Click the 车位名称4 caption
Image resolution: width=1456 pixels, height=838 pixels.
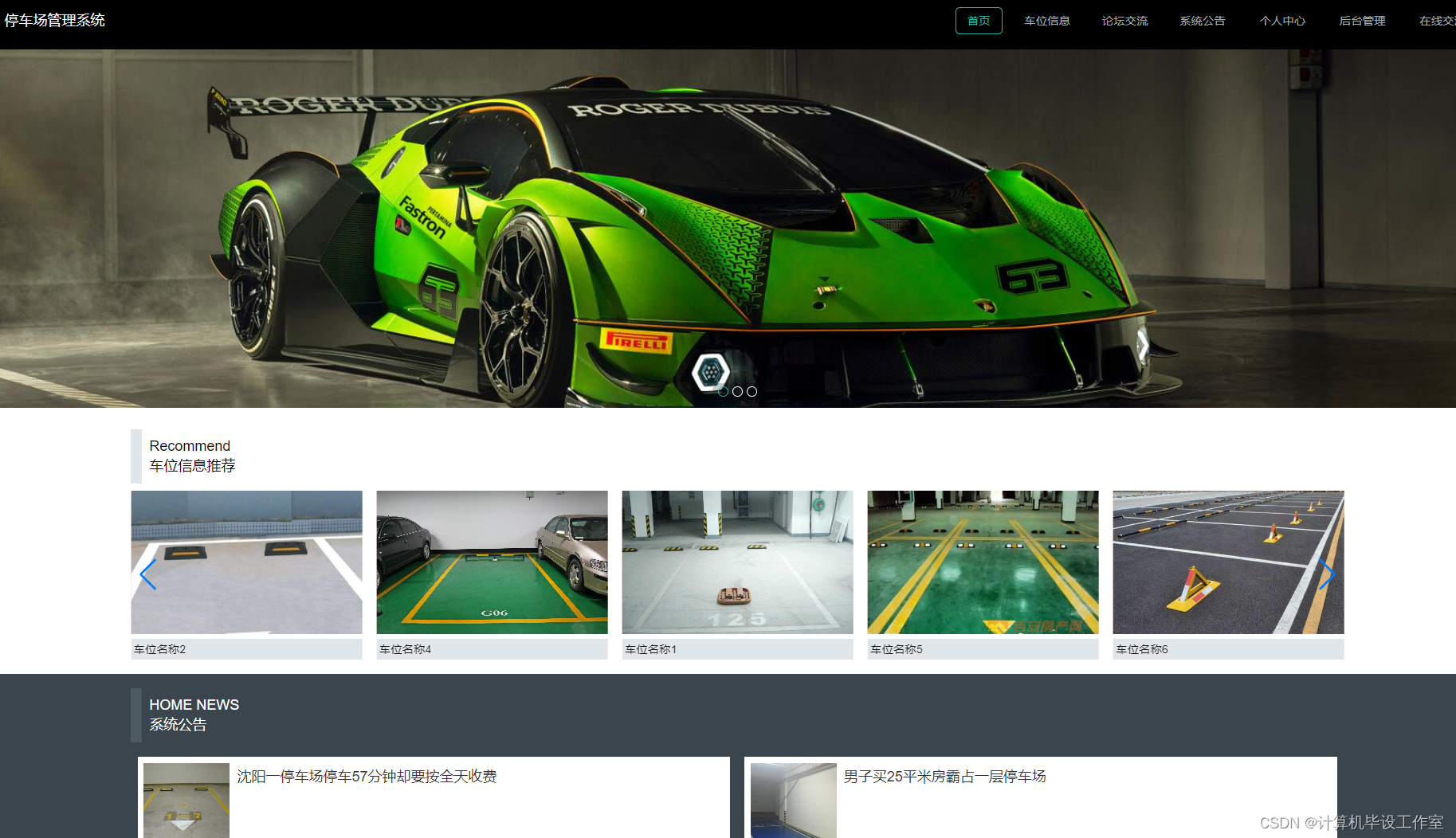click(x=493, y=649)
